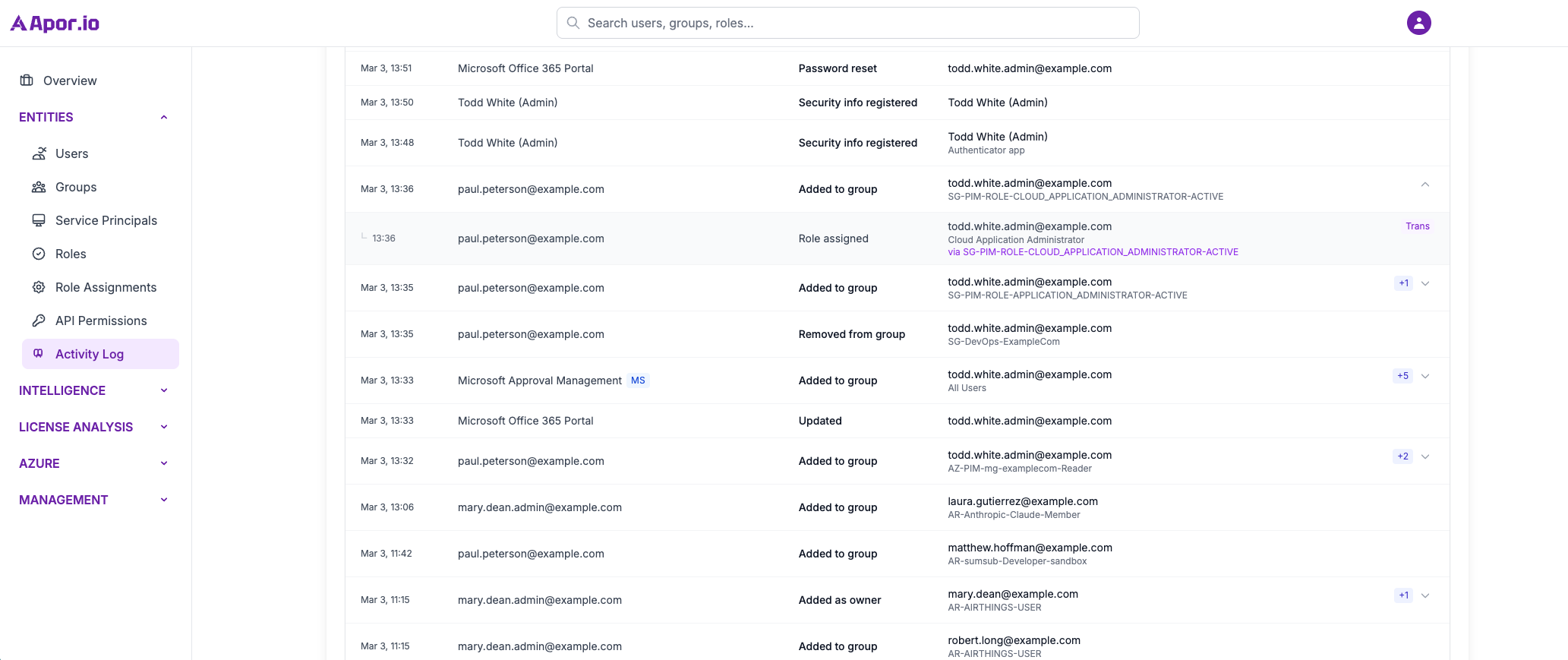Click the Overview briefcase icon
Image resolution: width=1568 pixels, height=660 pixels.
pos(27,81)
